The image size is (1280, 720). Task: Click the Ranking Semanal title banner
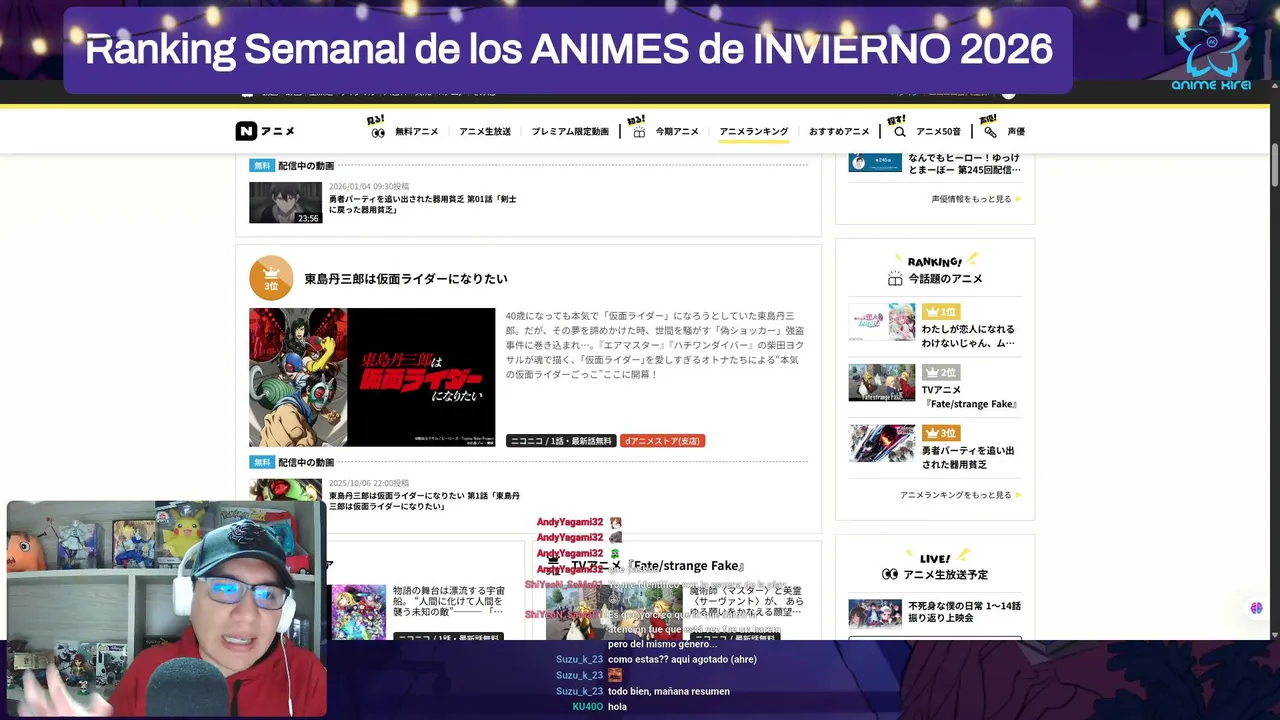pos(568,50)
